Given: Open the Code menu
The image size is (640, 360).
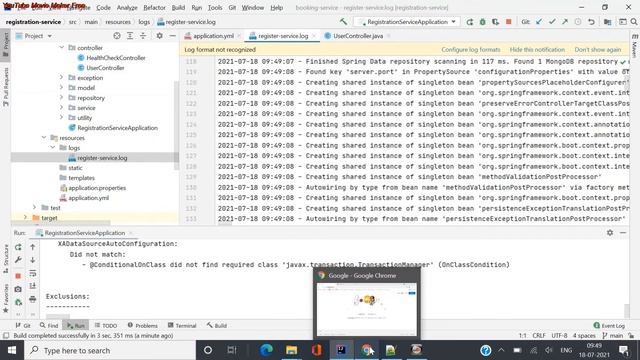Looking at the screenshot, I should coord(103,7).
